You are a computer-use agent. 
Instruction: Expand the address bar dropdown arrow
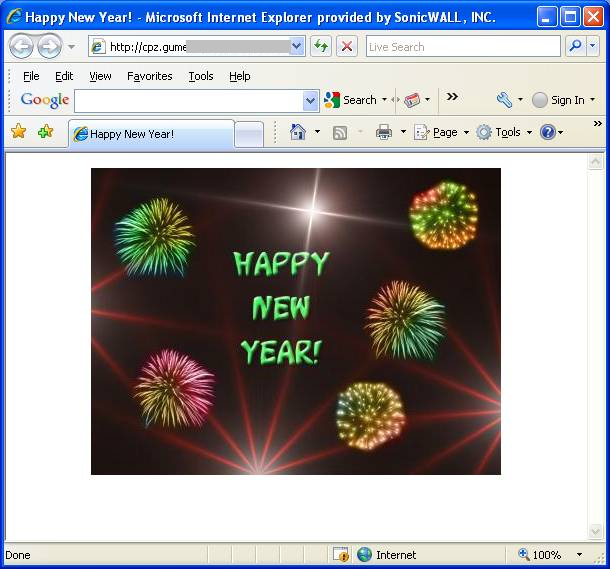[x=297, y=47]
